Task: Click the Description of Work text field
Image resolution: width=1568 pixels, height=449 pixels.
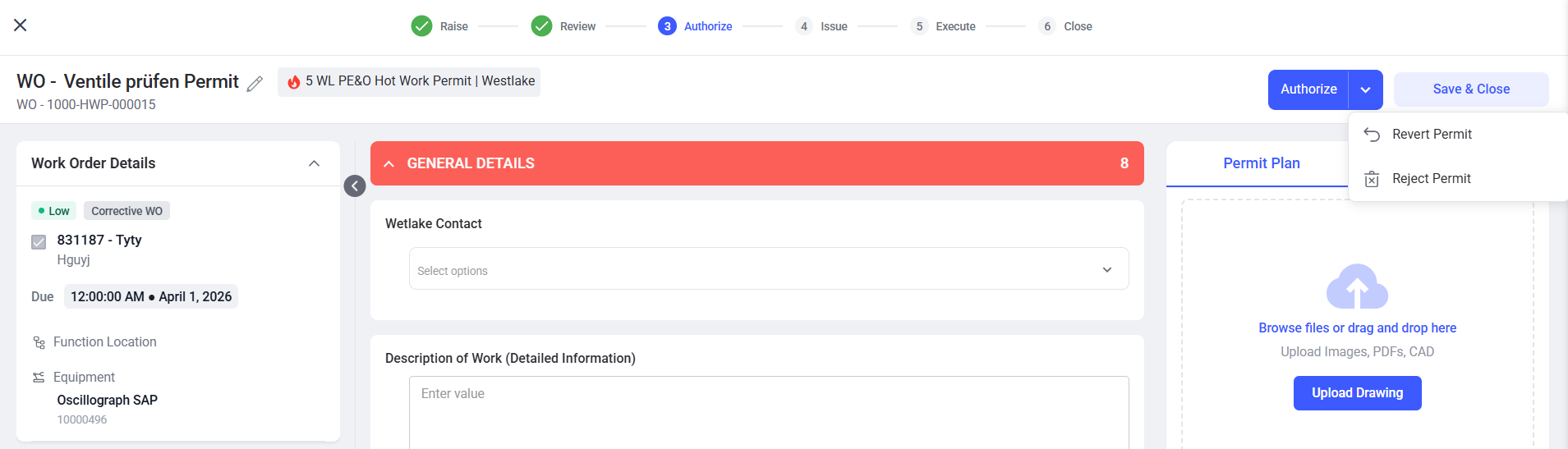Action: [769, 412]
